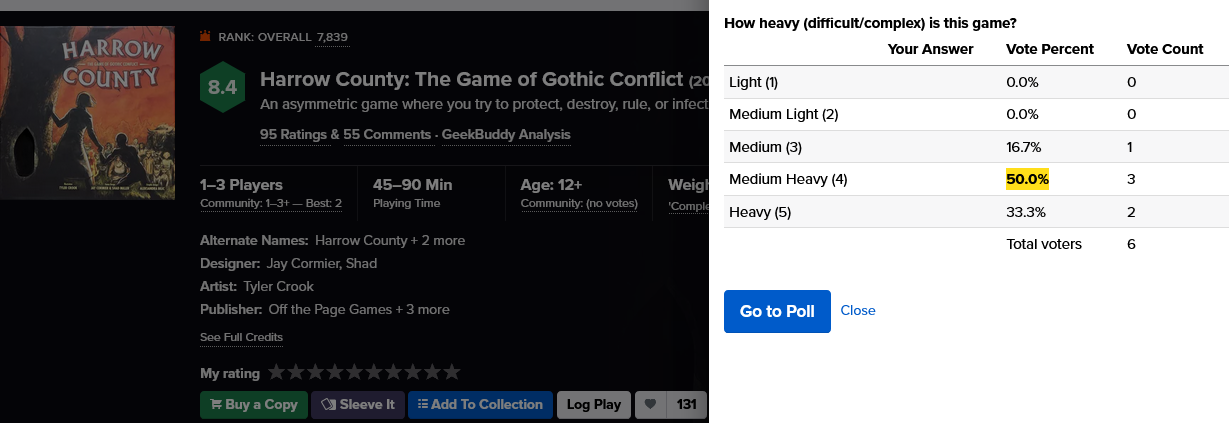Click the 8.4 rating hexagon badge
The height and width of the screenshot is (423, 1229).
point(223,88)
